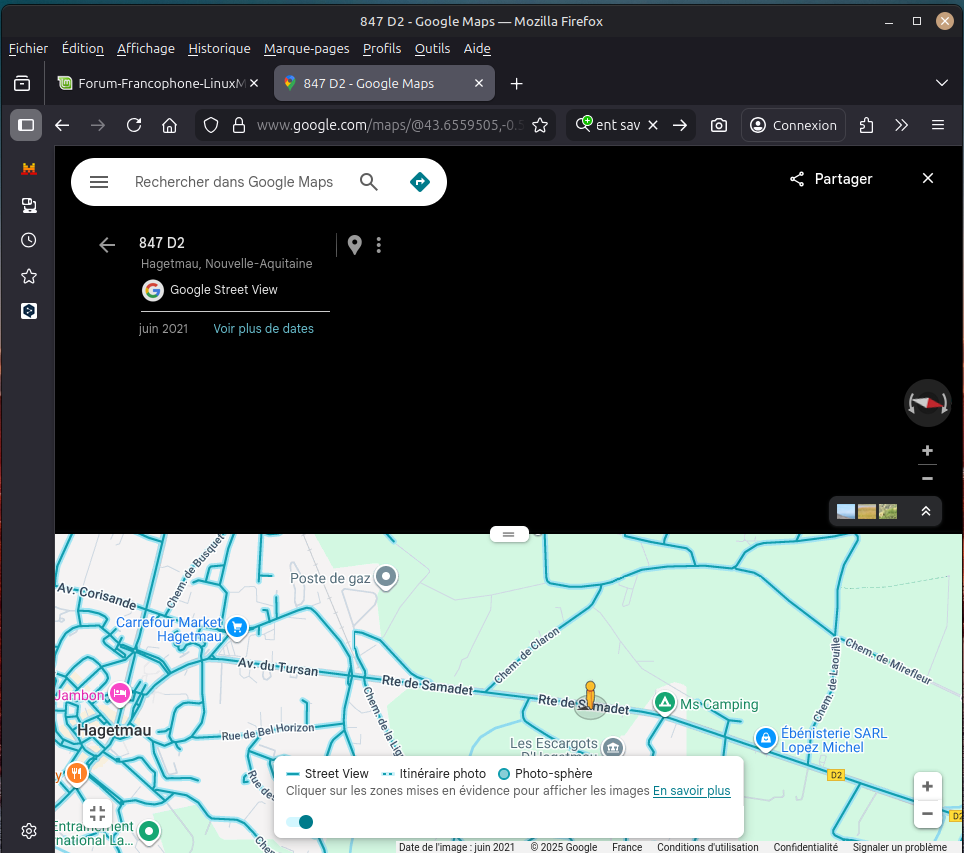The height and width of the screenshot is (853, 964).
Task: Open the Marque-pages menu
Action: pyautogui.click(x=306, y=48)
